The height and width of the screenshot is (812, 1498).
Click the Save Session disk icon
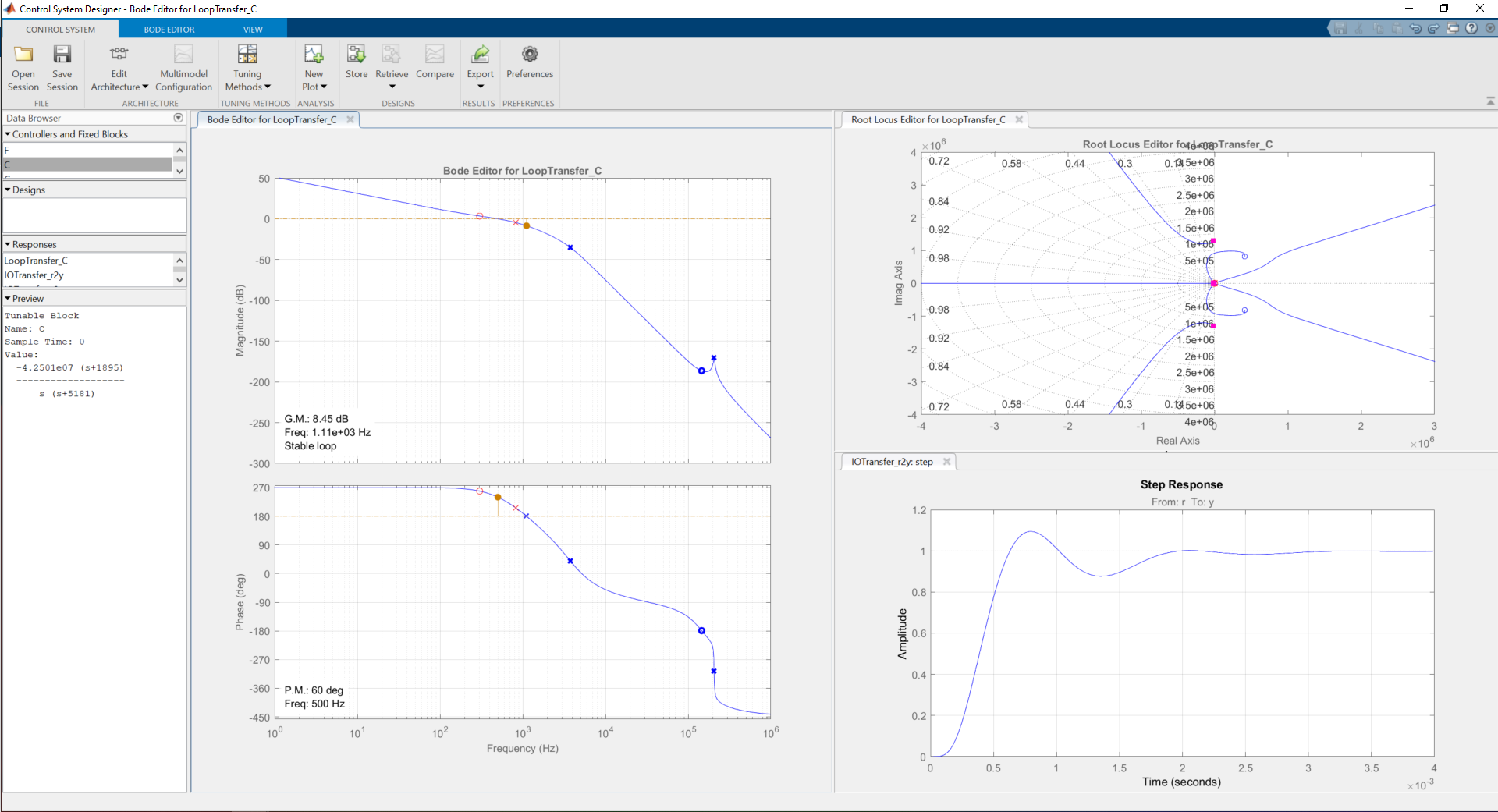[x=62, y=55]
